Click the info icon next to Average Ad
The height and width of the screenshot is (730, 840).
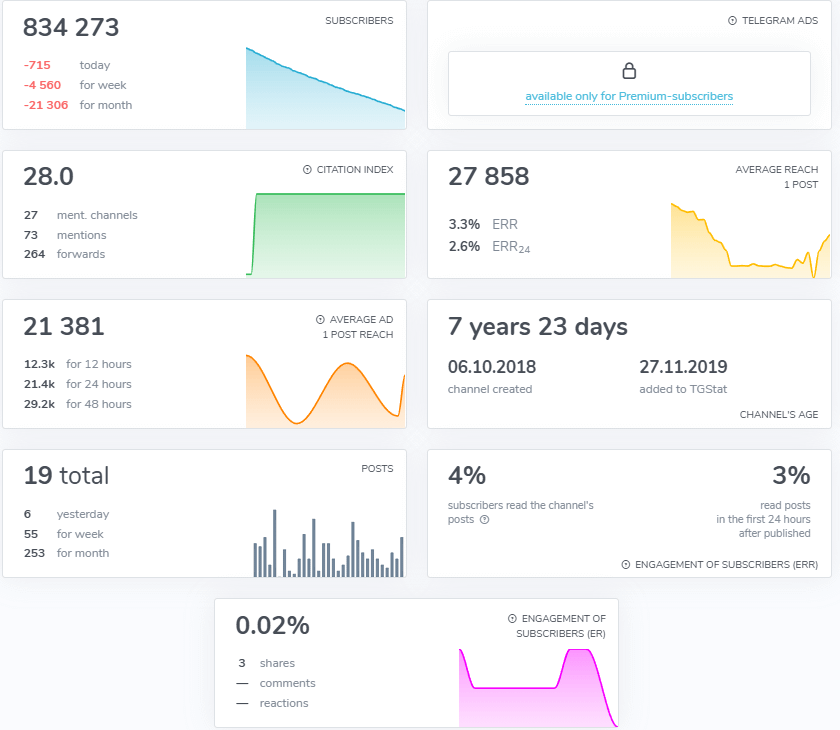tap(321, 320)
